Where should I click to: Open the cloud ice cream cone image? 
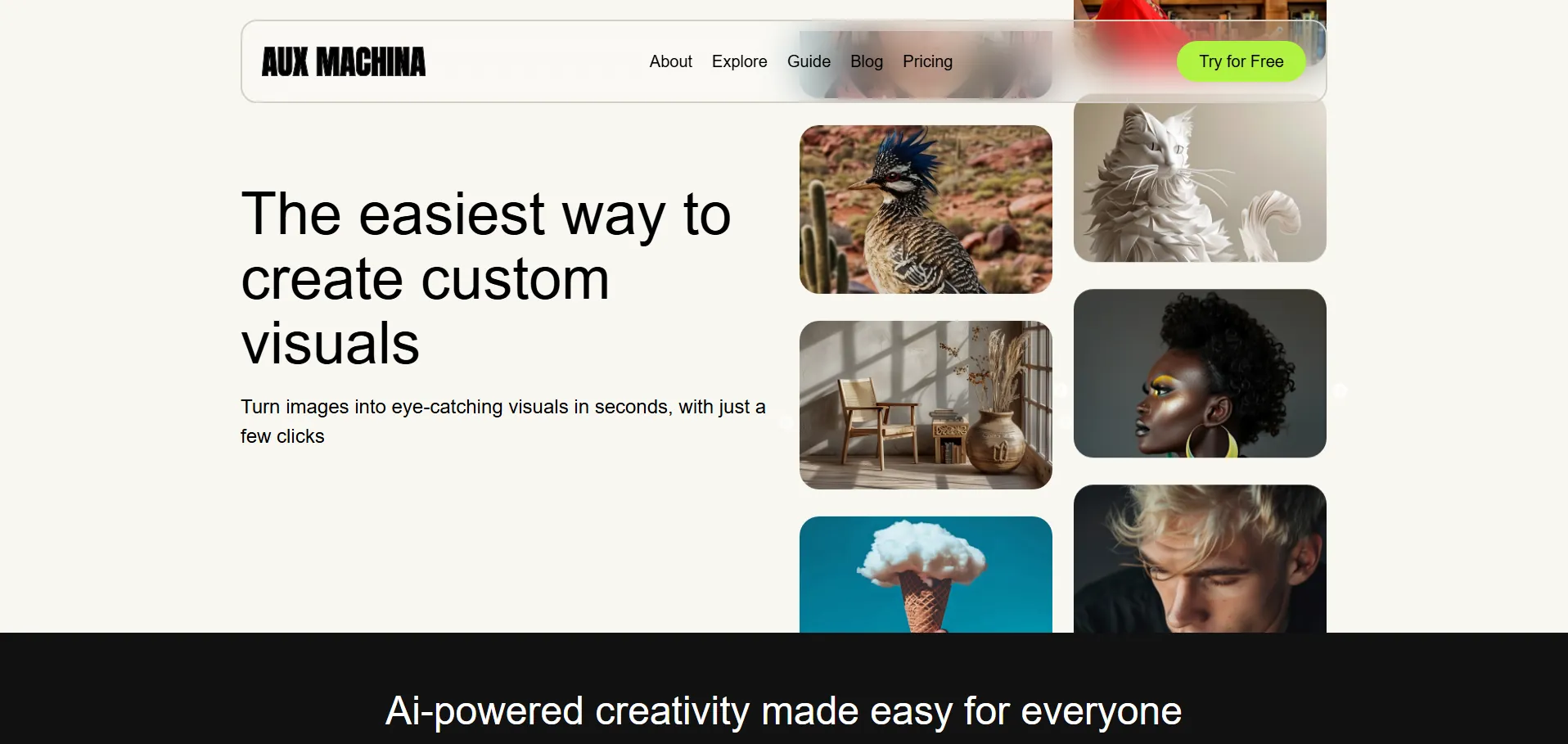click(x=926, y=575)
